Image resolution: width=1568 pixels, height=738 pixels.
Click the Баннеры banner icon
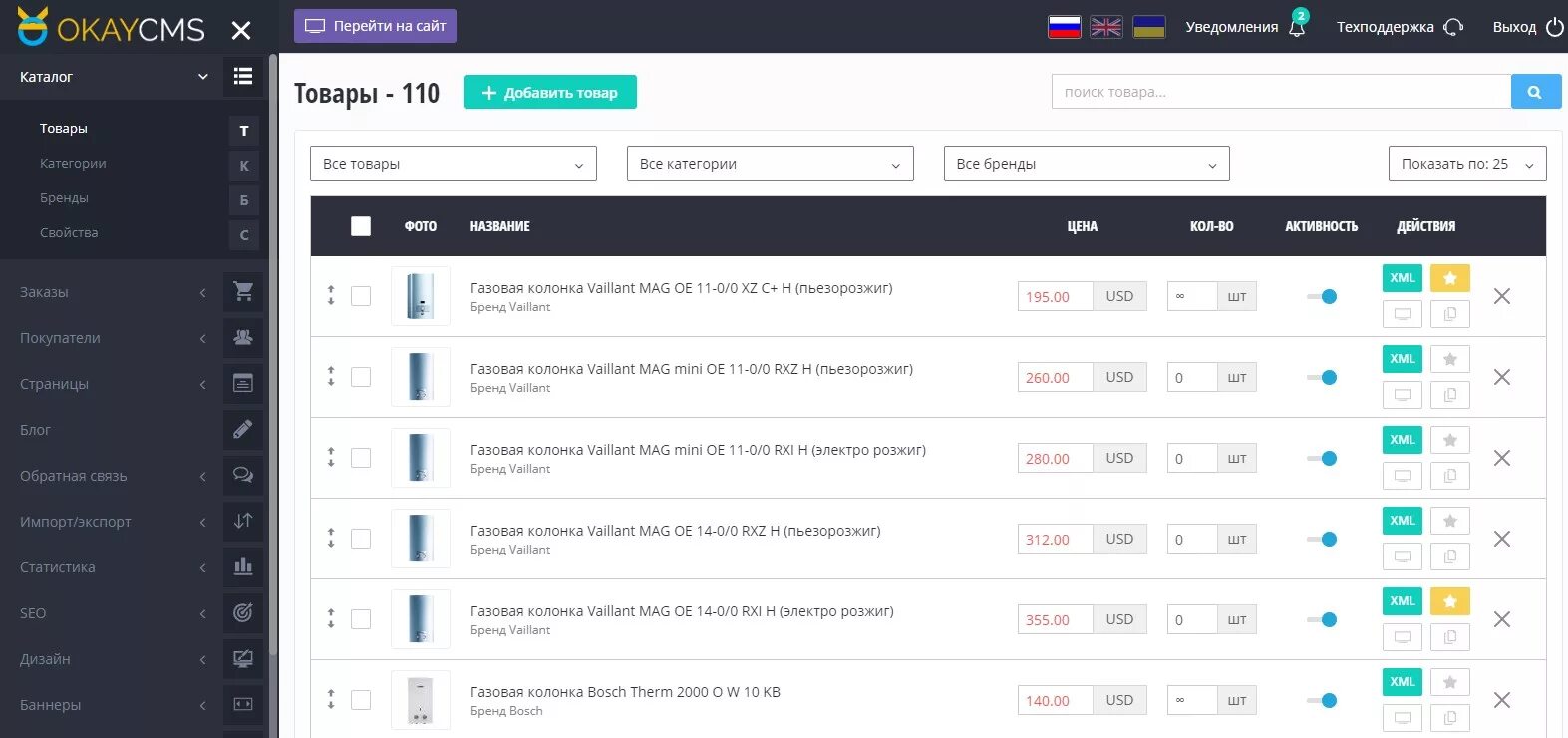pos(243,705)
